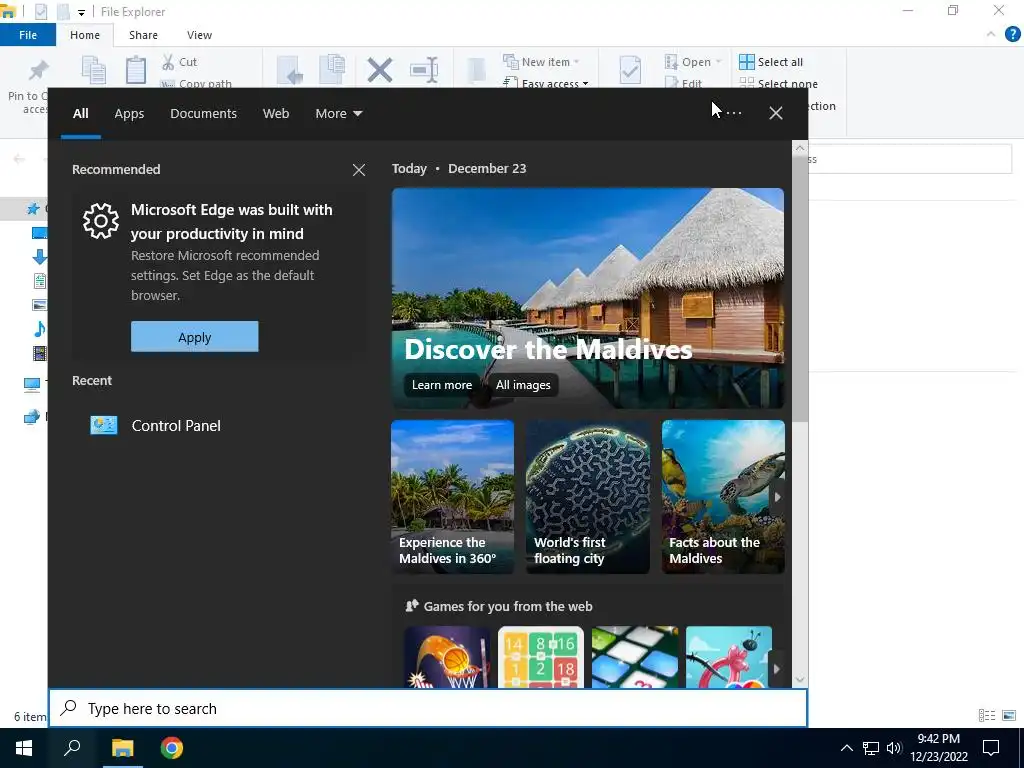
Task: Switch to the Documents search tab
Action: coord(203,114)
